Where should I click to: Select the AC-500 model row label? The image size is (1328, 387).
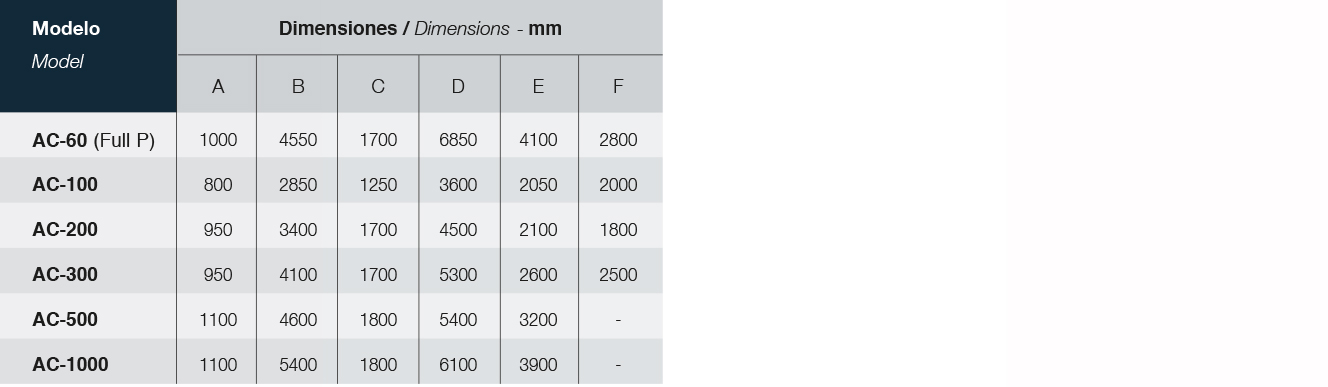[65, 320]
